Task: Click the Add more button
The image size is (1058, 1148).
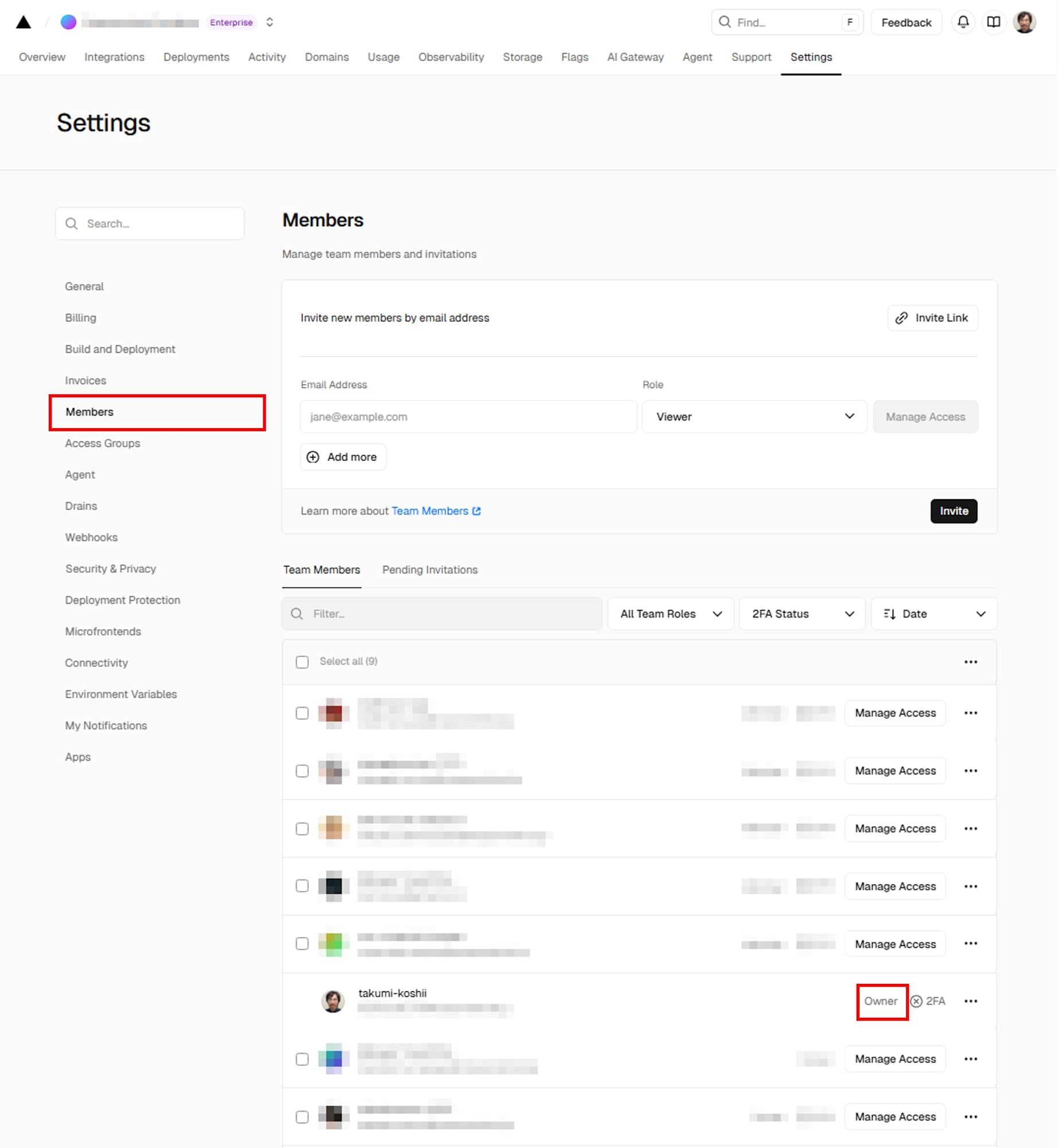Action: coord(343,457)
